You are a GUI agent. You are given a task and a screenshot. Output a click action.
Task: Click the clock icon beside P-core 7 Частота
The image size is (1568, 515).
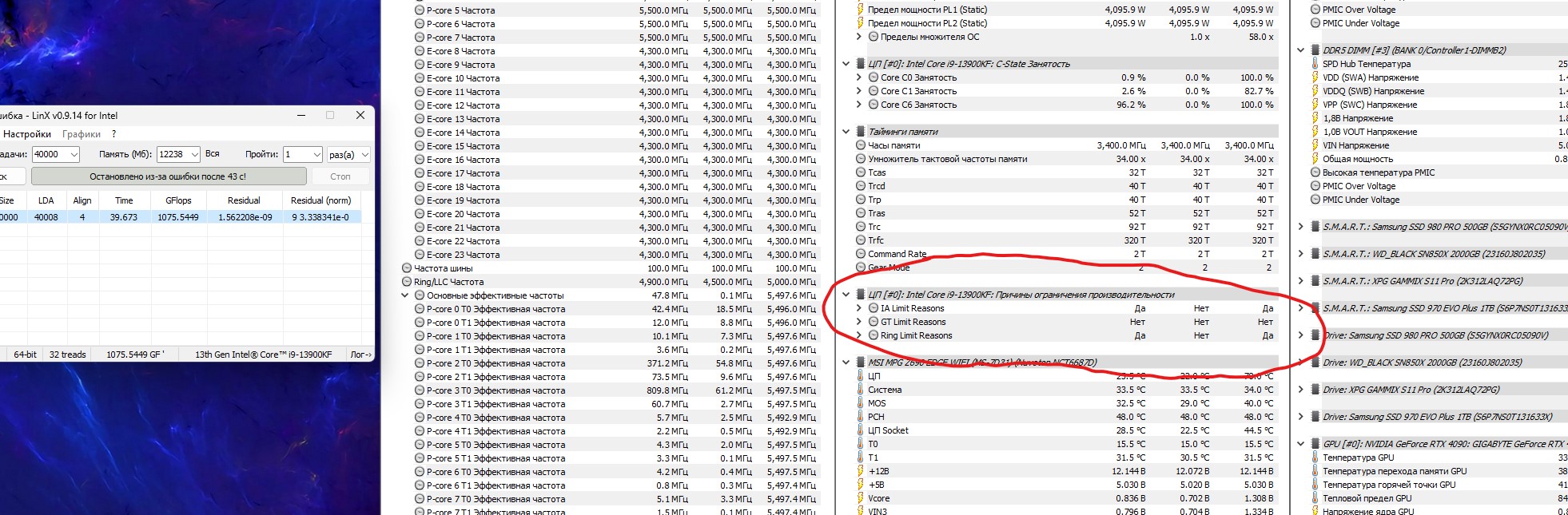tap(420, 38)
